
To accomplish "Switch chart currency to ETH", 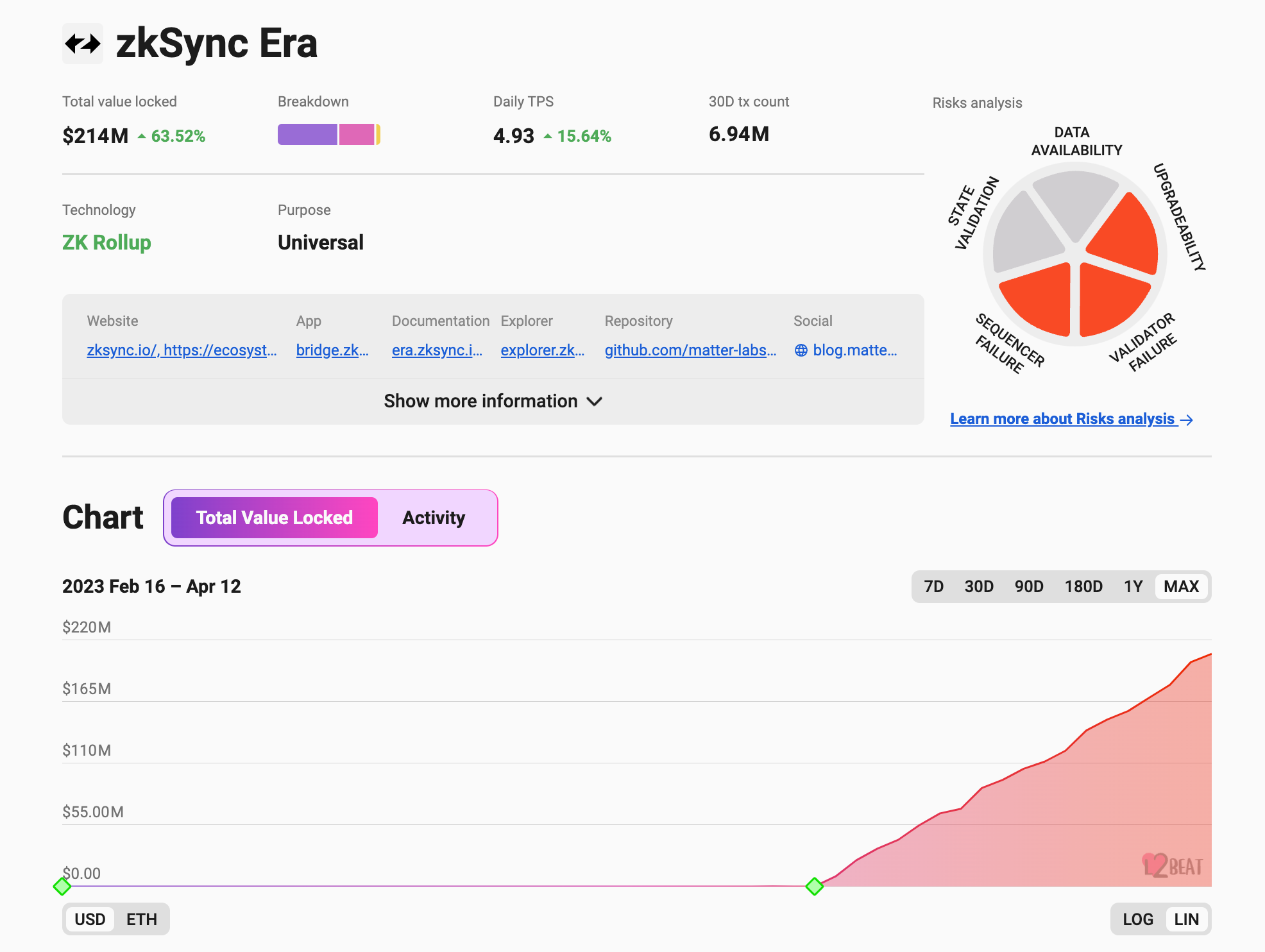I will pos(142,919).
